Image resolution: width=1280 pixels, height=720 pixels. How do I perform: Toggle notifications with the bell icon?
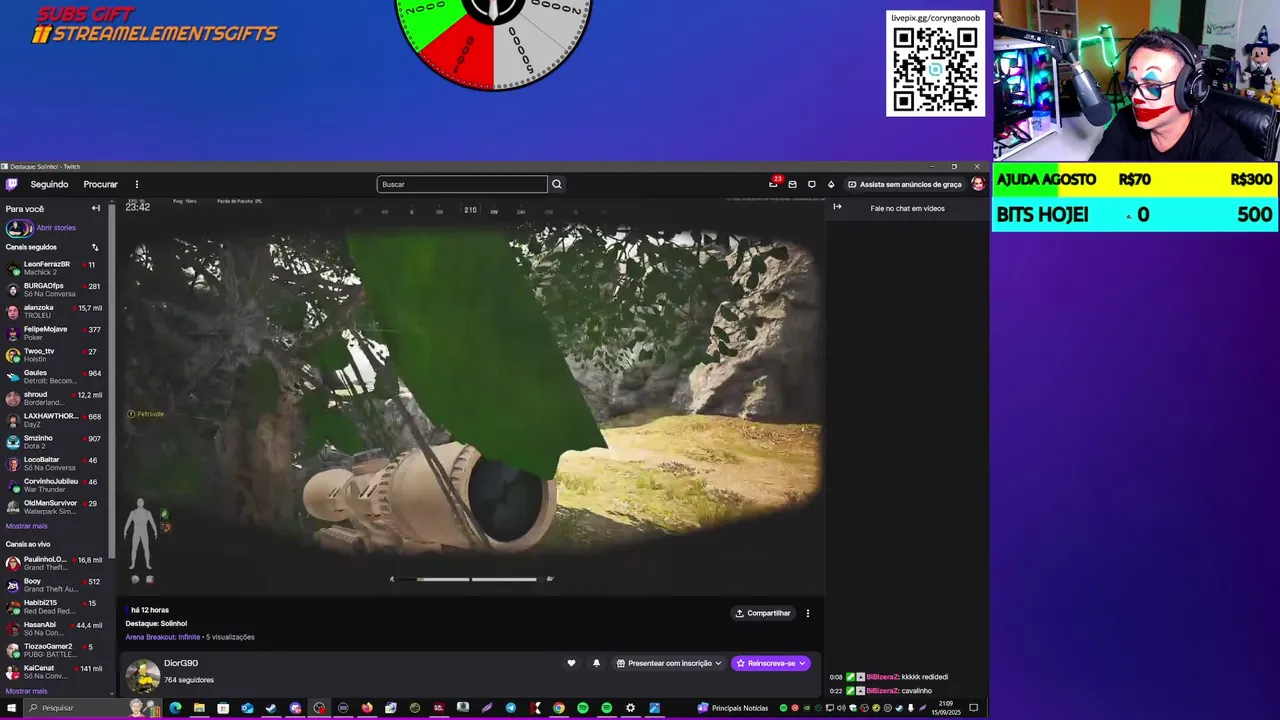[x=596, y=663]
